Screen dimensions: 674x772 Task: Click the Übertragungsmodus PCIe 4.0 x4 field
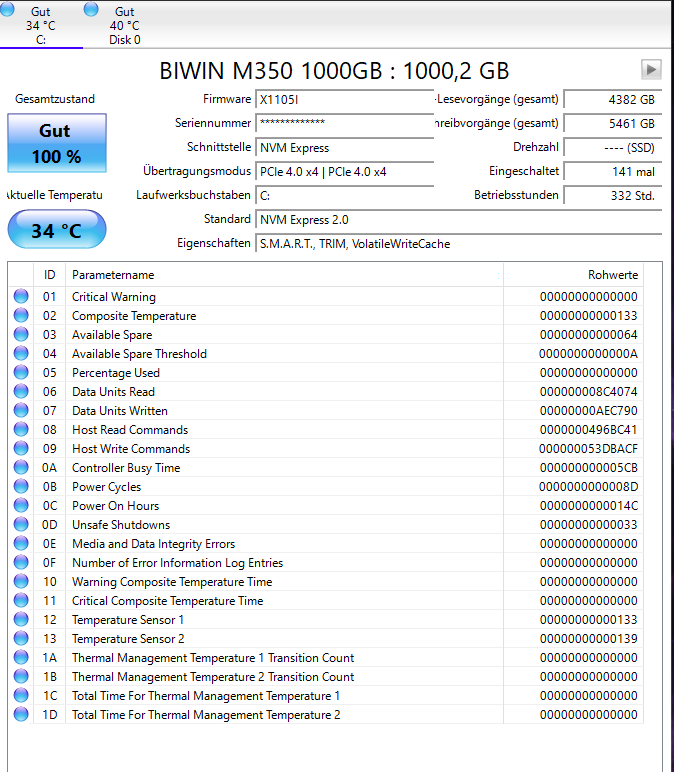pyautogui.click(x=345, y=171)
